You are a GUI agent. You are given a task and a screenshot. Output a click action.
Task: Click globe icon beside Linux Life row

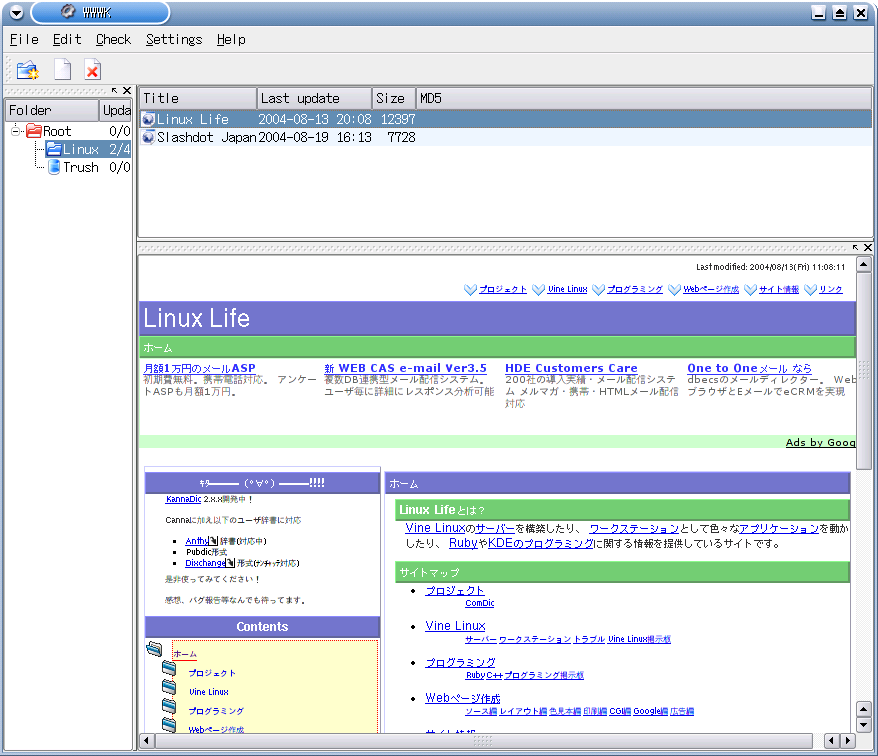click(148, 119)
